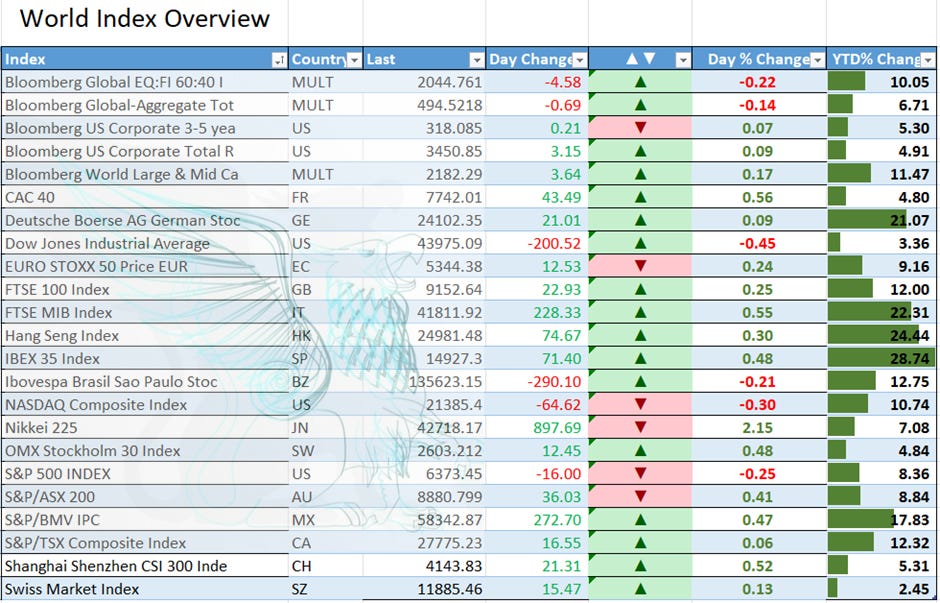The height and width of the screenshot is (603, 940).
Task: Click the up arrow in Shanghai Shenzhen CSI 300 row
Action: (x=640, y=566)
